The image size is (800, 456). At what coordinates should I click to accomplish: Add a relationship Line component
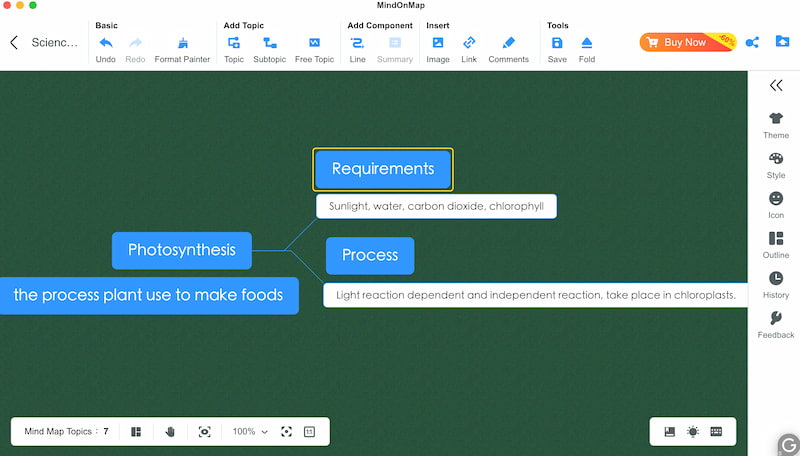(357, 43)
